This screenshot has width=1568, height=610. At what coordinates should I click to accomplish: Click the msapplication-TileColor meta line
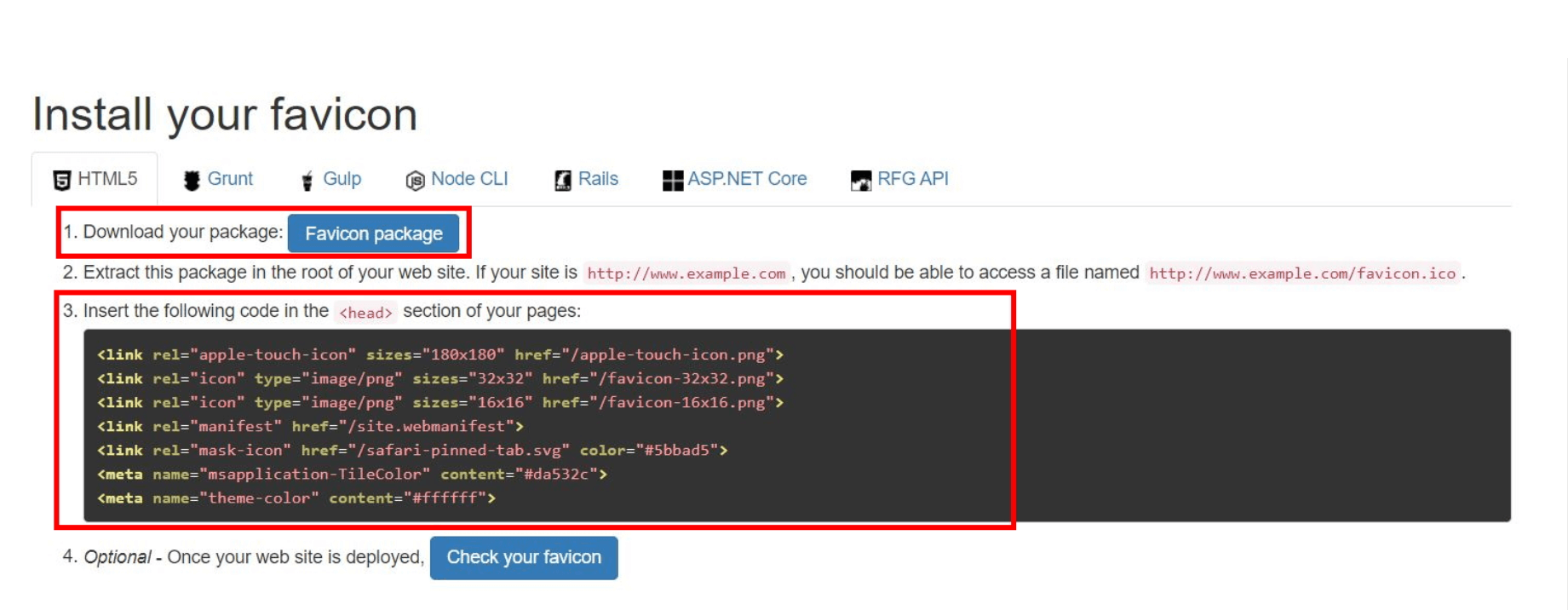tap(352, 474)
